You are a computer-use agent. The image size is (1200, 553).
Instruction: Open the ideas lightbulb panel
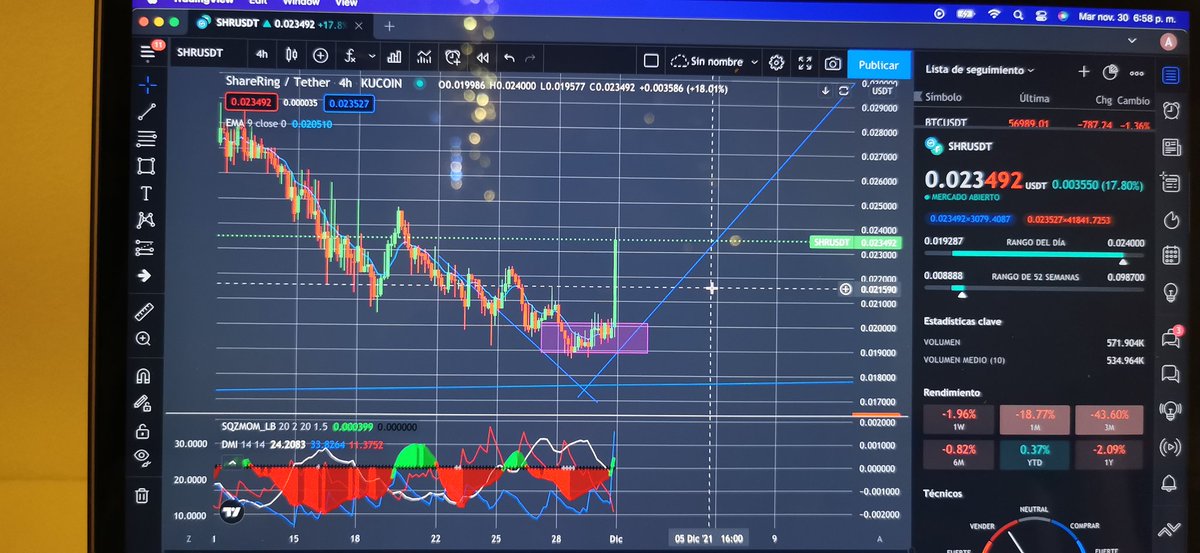[x=1171, y=292]
